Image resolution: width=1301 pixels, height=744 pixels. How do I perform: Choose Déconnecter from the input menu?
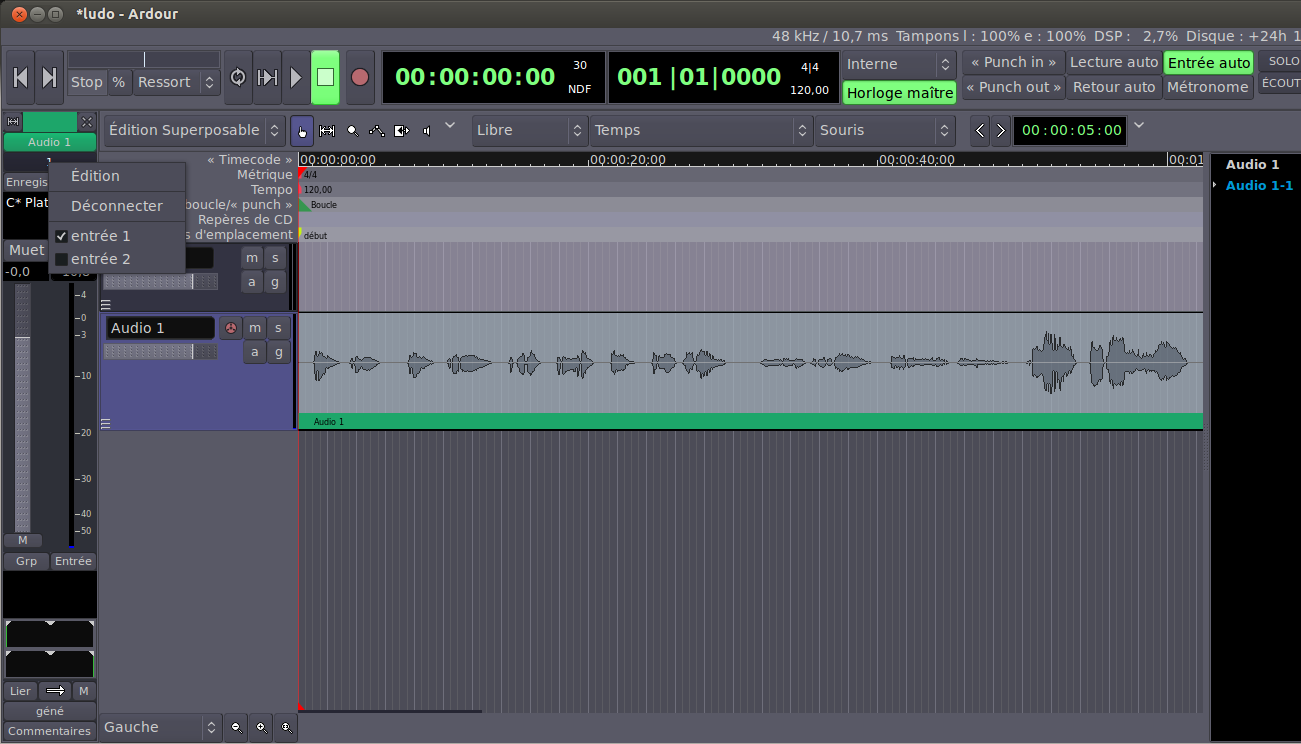[117, 206]
